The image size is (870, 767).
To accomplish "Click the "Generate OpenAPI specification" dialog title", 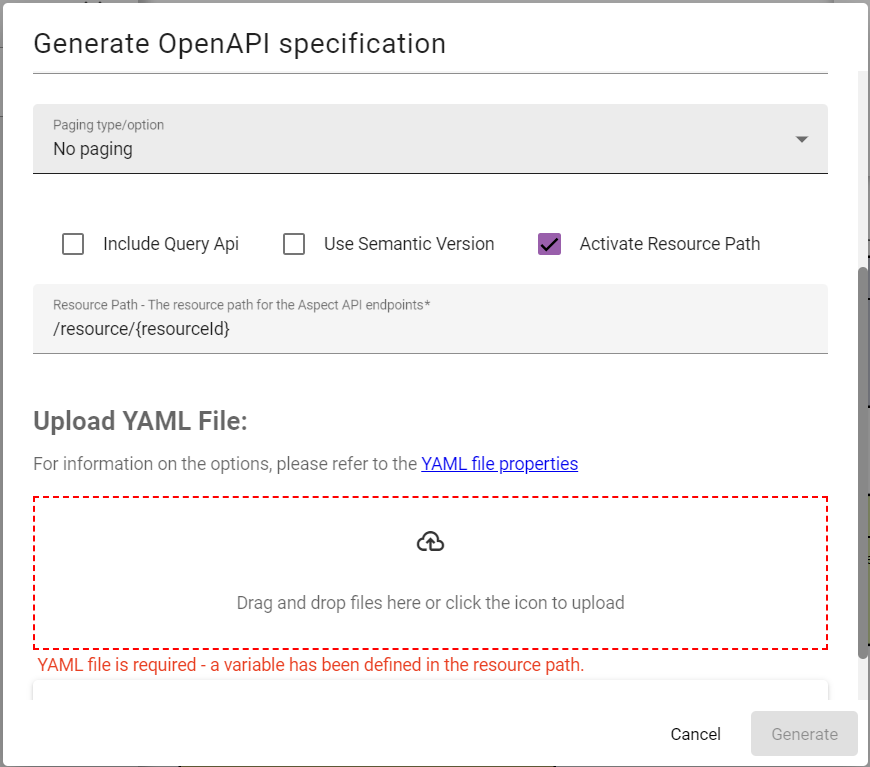I will tap(240, 44).
